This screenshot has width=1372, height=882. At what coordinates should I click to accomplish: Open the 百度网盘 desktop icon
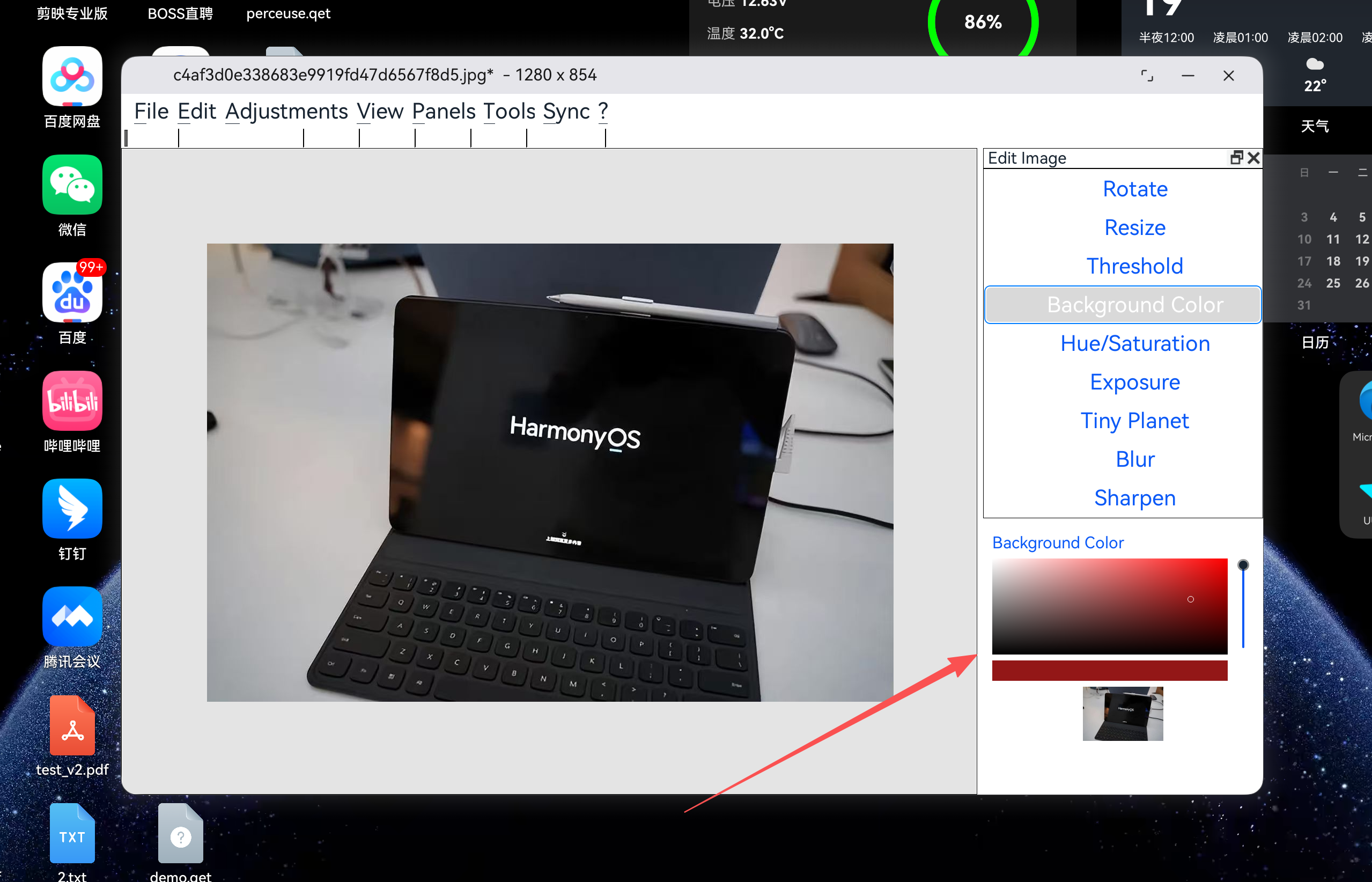(x=72, y=76)
